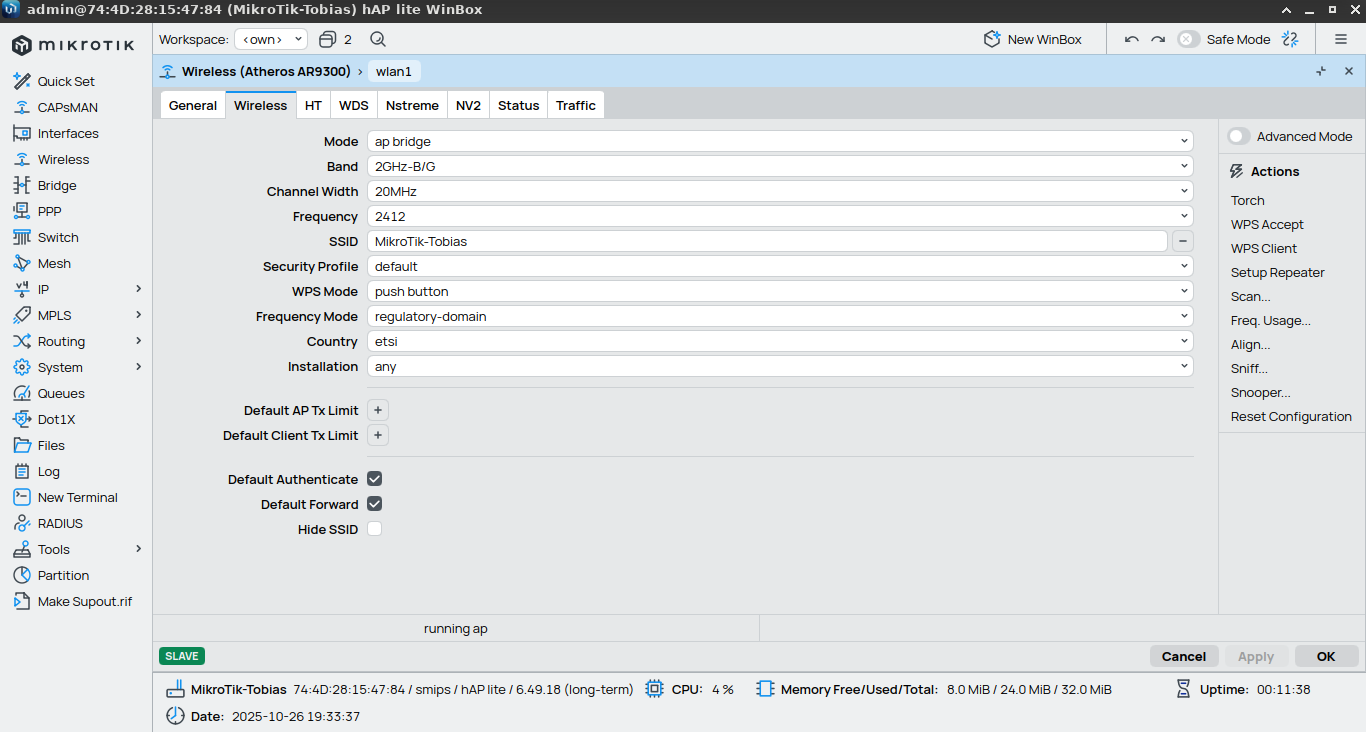Launch New Terminal from sidebar
This screenshot has height=732, width=1366.
77,497
